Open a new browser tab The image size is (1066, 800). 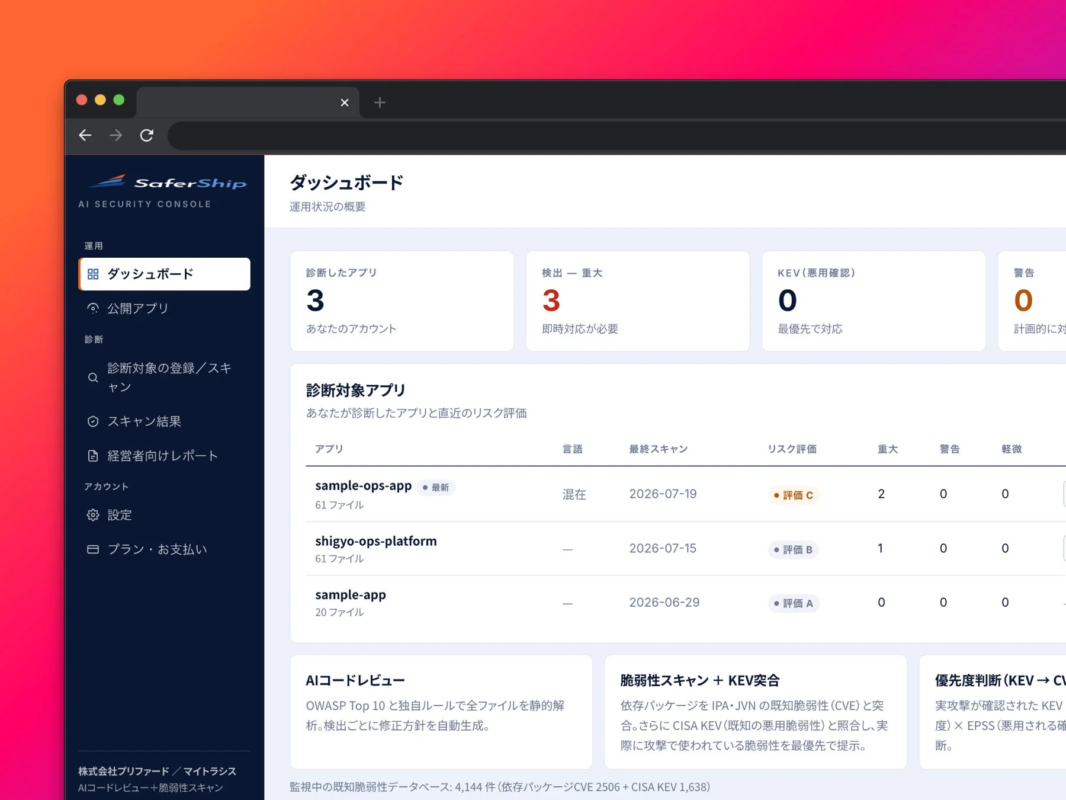(x=380, y=103)
